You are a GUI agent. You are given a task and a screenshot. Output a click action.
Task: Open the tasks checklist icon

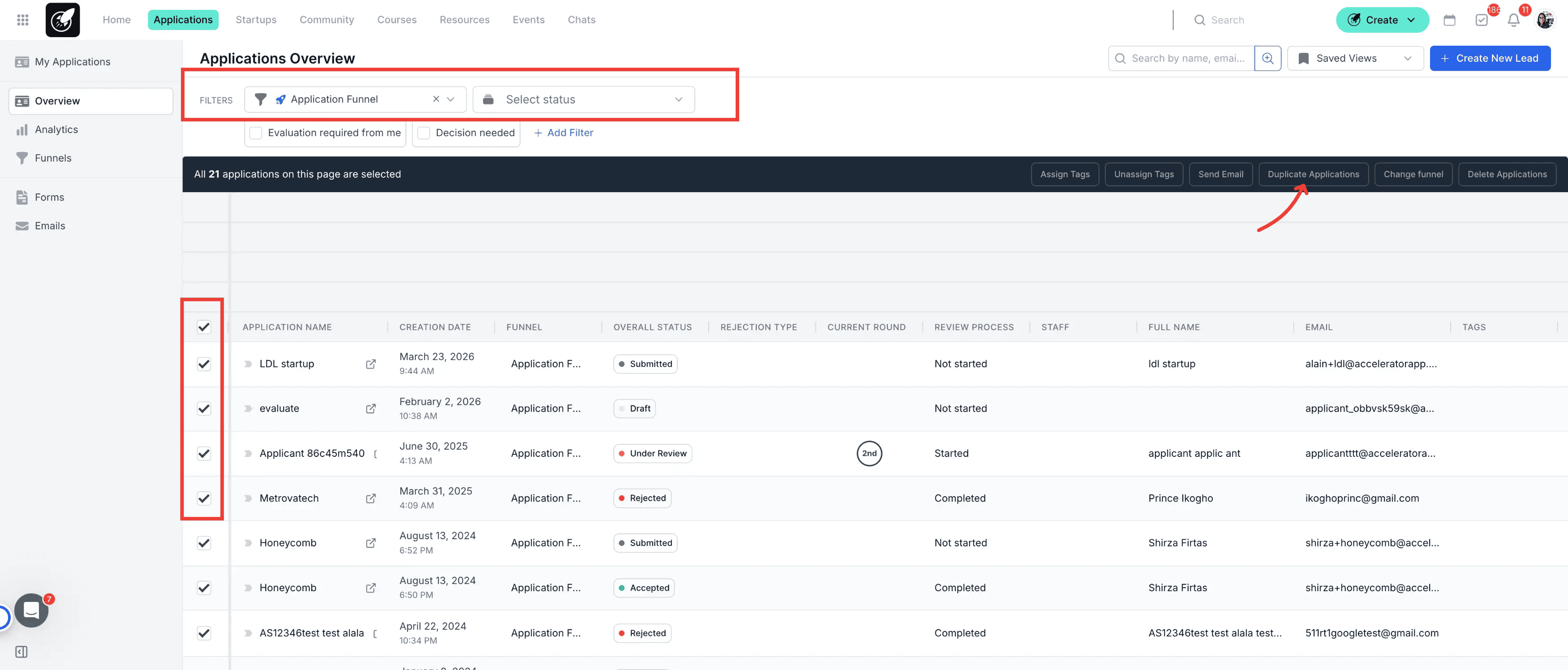[1482, 20]
